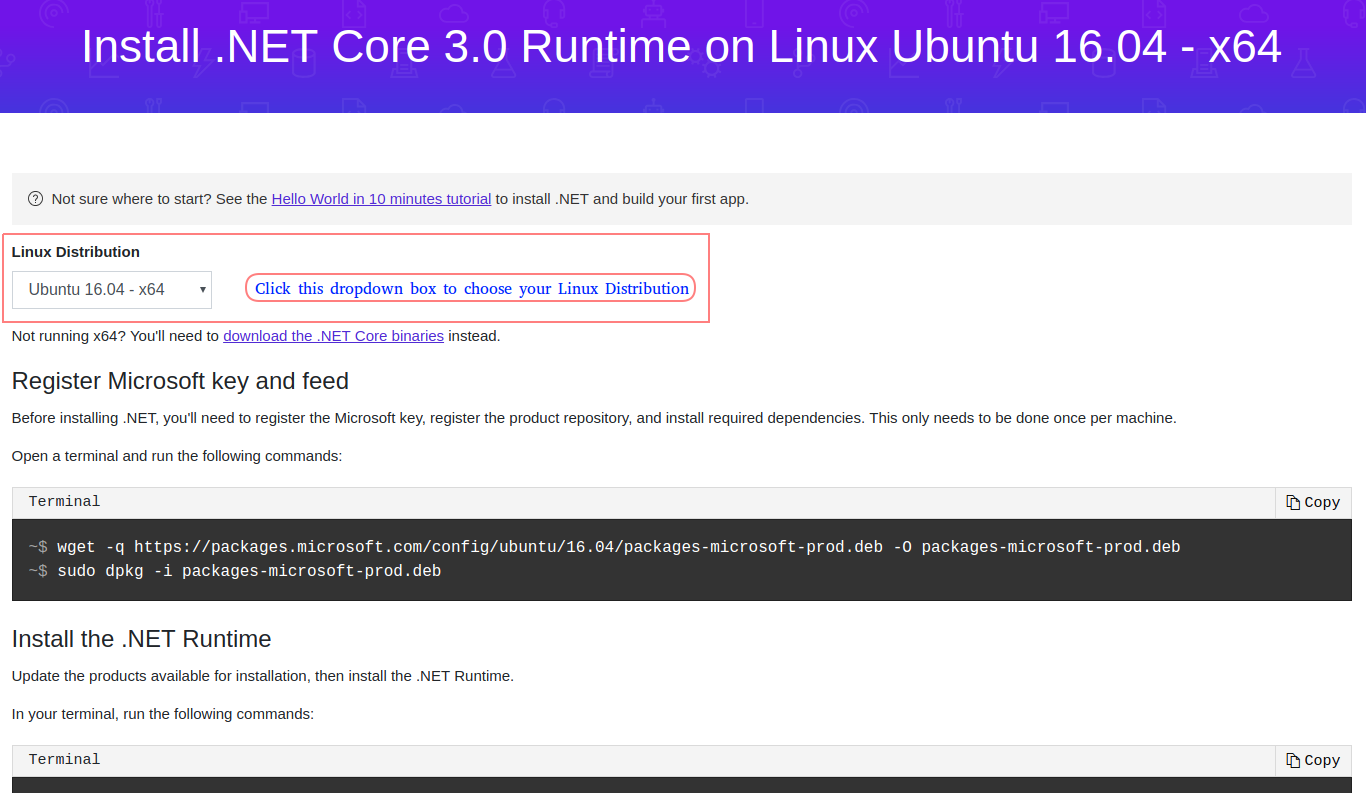Screen dimensions: 1366x793
Task: Select the distribution combo box showing Ubuntu 16.04
Action: (111, 289)
